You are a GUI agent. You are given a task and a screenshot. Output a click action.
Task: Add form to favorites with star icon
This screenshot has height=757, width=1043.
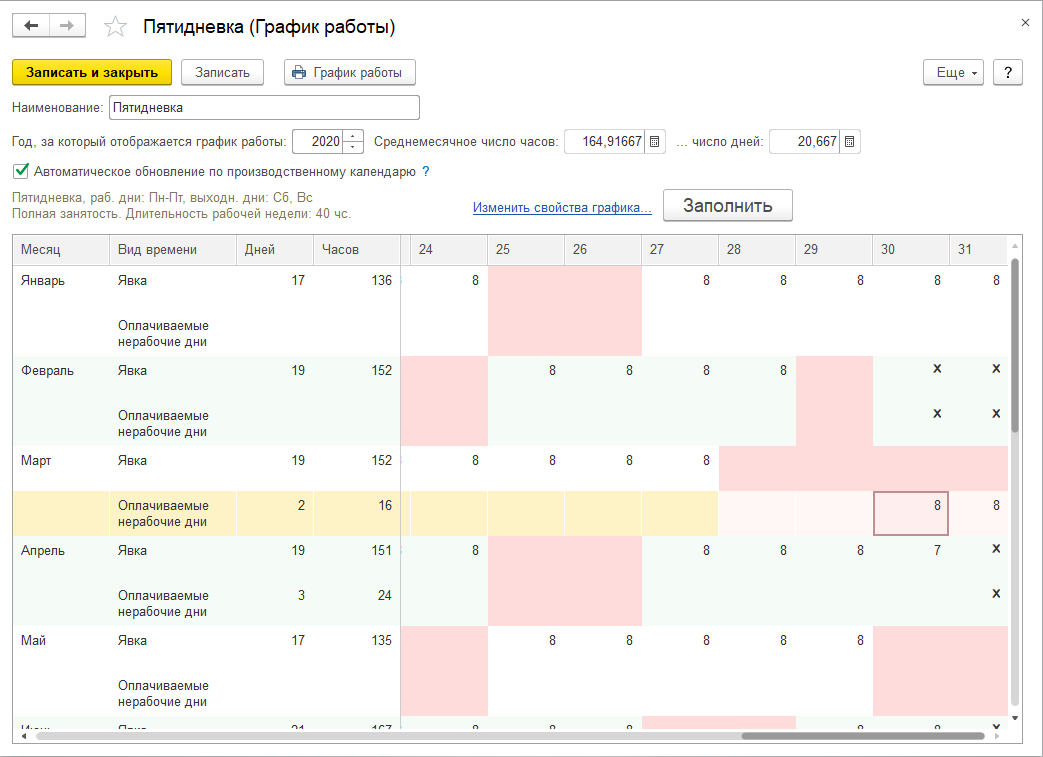pos(115,27)
